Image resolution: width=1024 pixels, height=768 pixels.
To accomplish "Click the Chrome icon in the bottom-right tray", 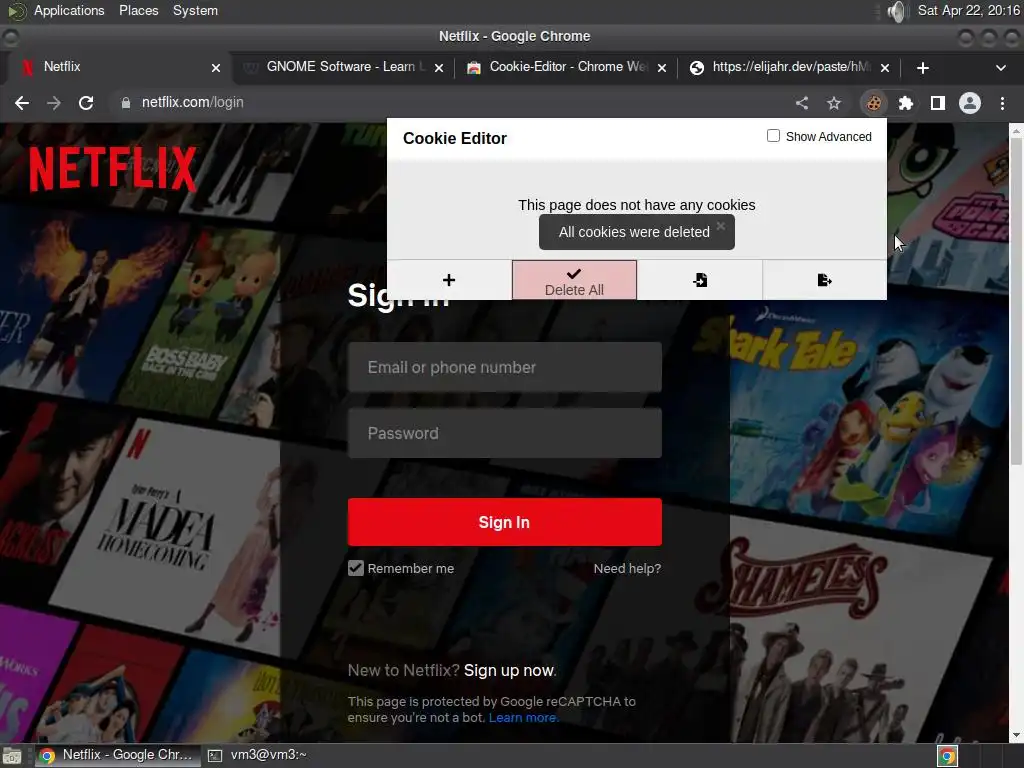I will pos(947,756).
